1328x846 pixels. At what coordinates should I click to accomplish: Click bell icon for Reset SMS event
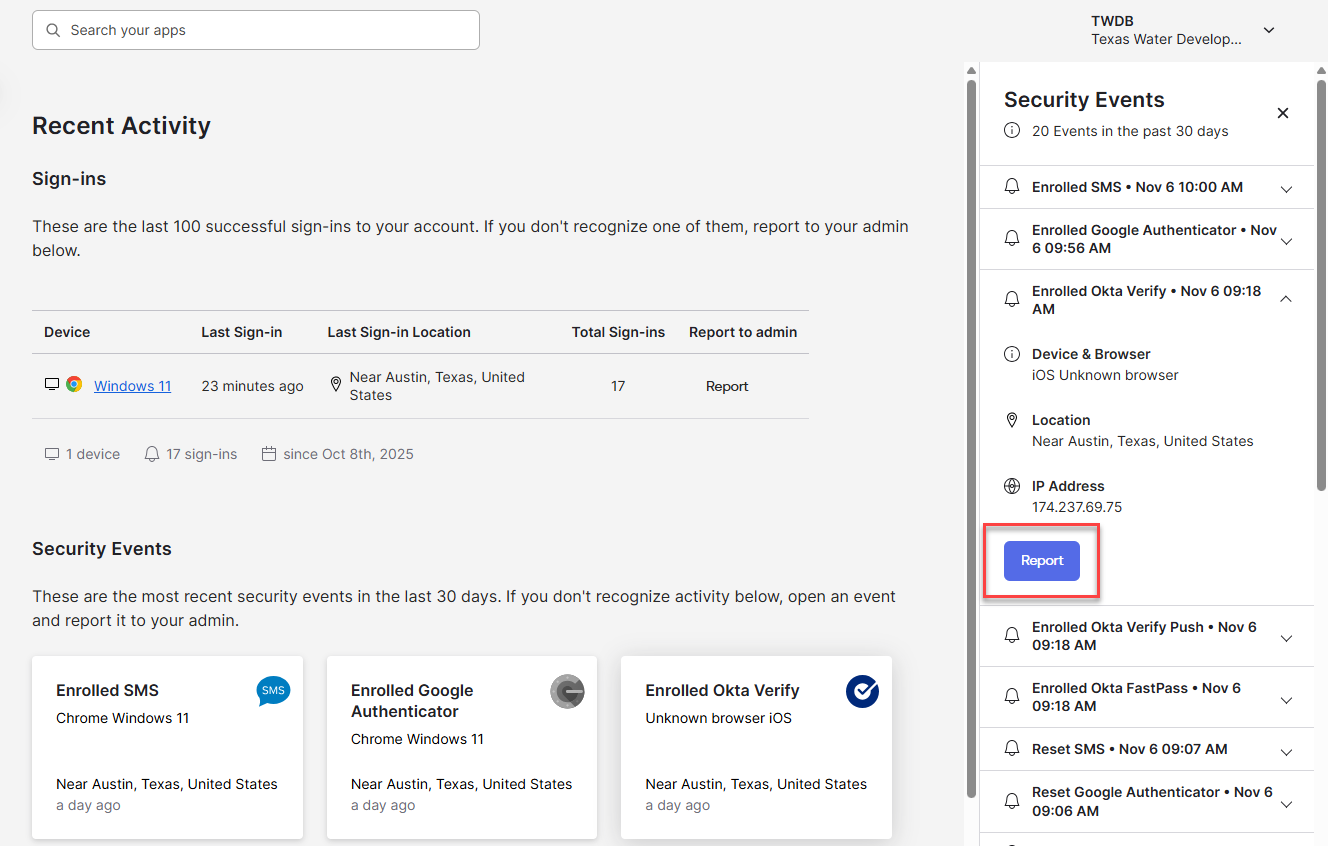pyautogui.click(x=1012, y=749)
